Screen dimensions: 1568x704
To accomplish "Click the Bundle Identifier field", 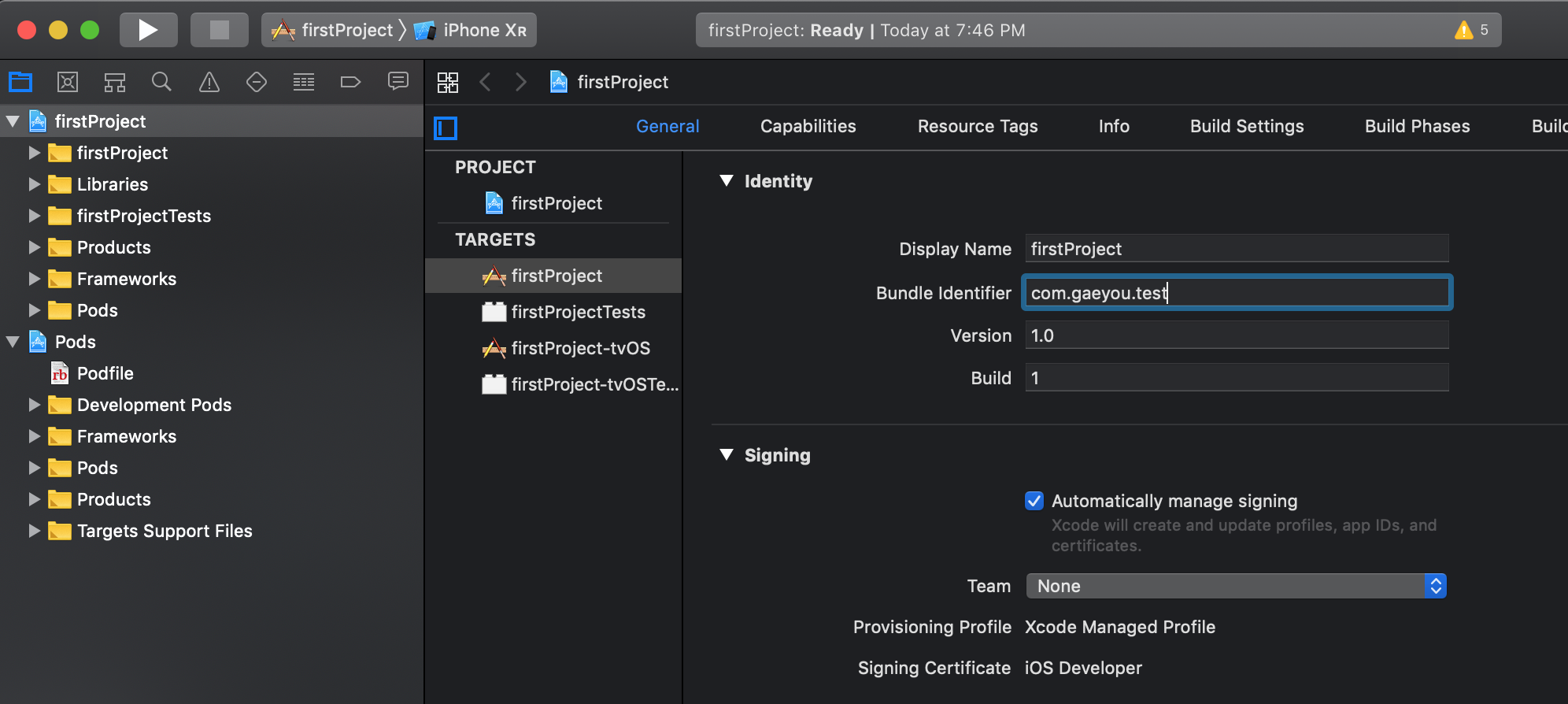I will pos(1237,293).
